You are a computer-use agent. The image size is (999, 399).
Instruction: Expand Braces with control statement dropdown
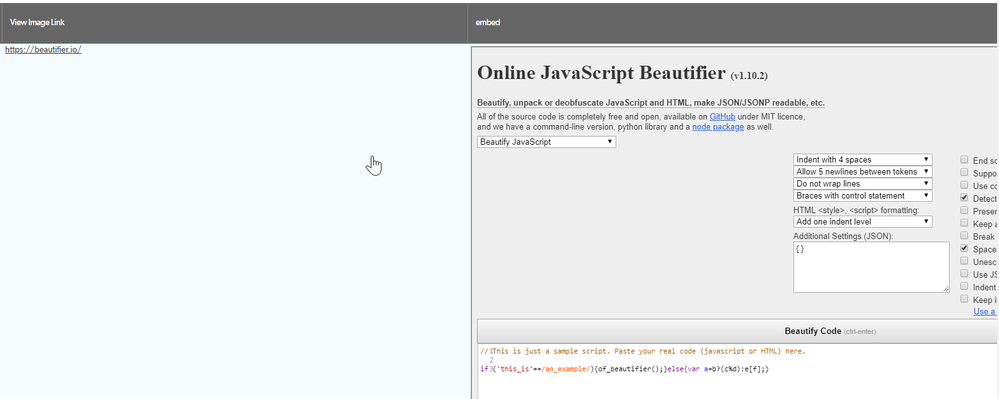[x=863, y=196]
